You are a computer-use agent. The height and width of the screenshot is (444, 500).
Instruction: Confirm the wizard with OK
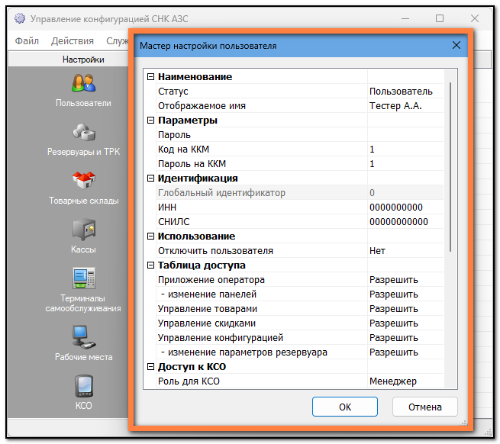345,407
